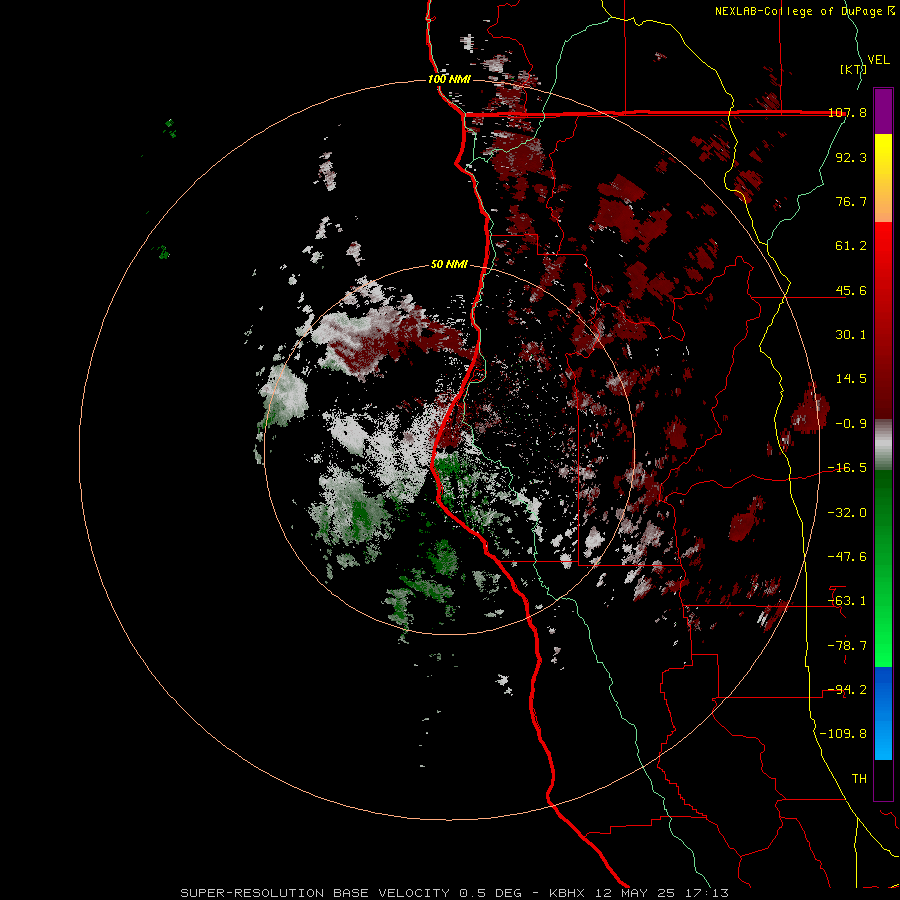Pick the yellow-orange segment of velocity scale
This screenshot has height=900, width=900.
tap(883, 178)
